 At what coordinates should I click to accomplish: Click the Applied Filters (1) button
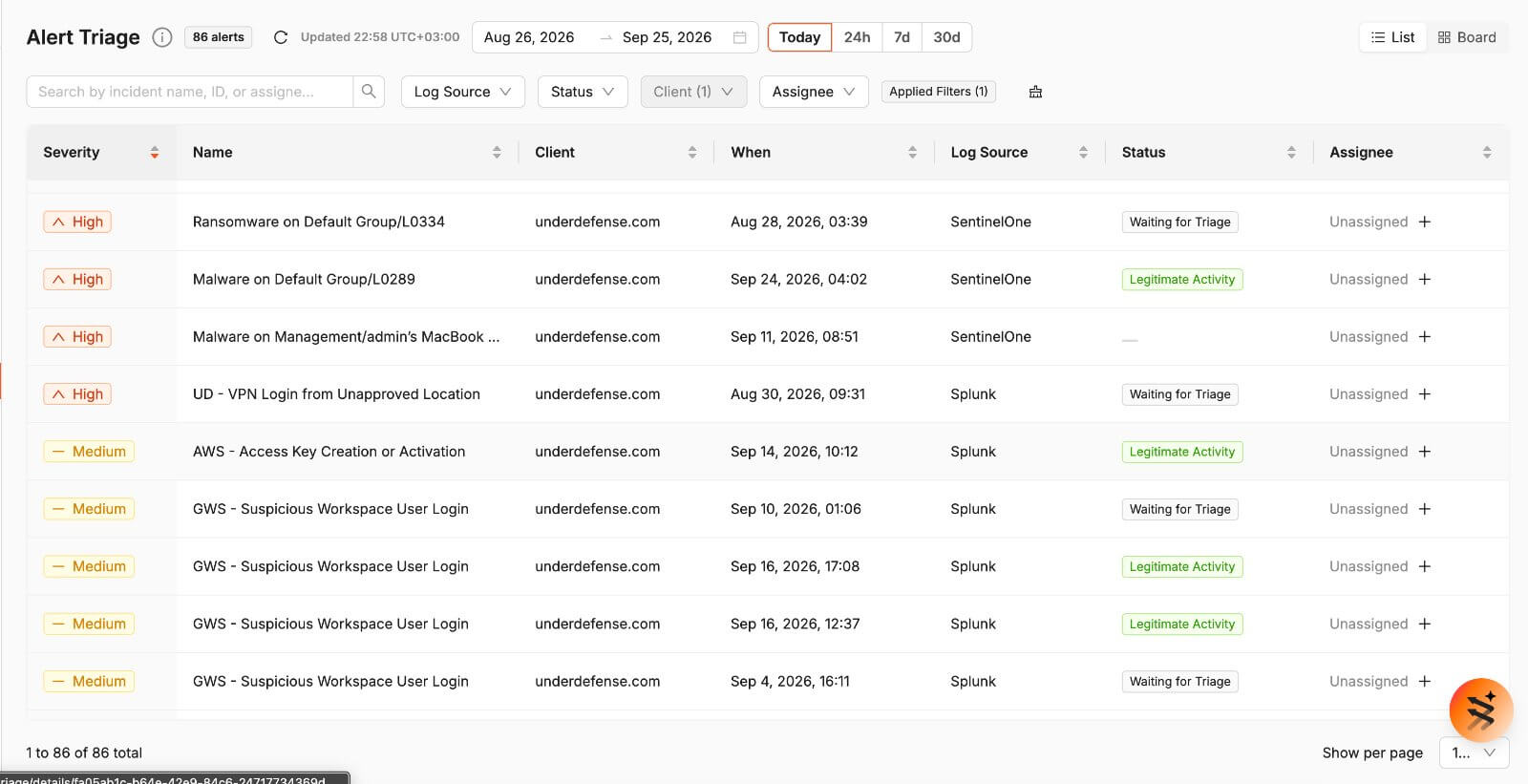[939, 92]
